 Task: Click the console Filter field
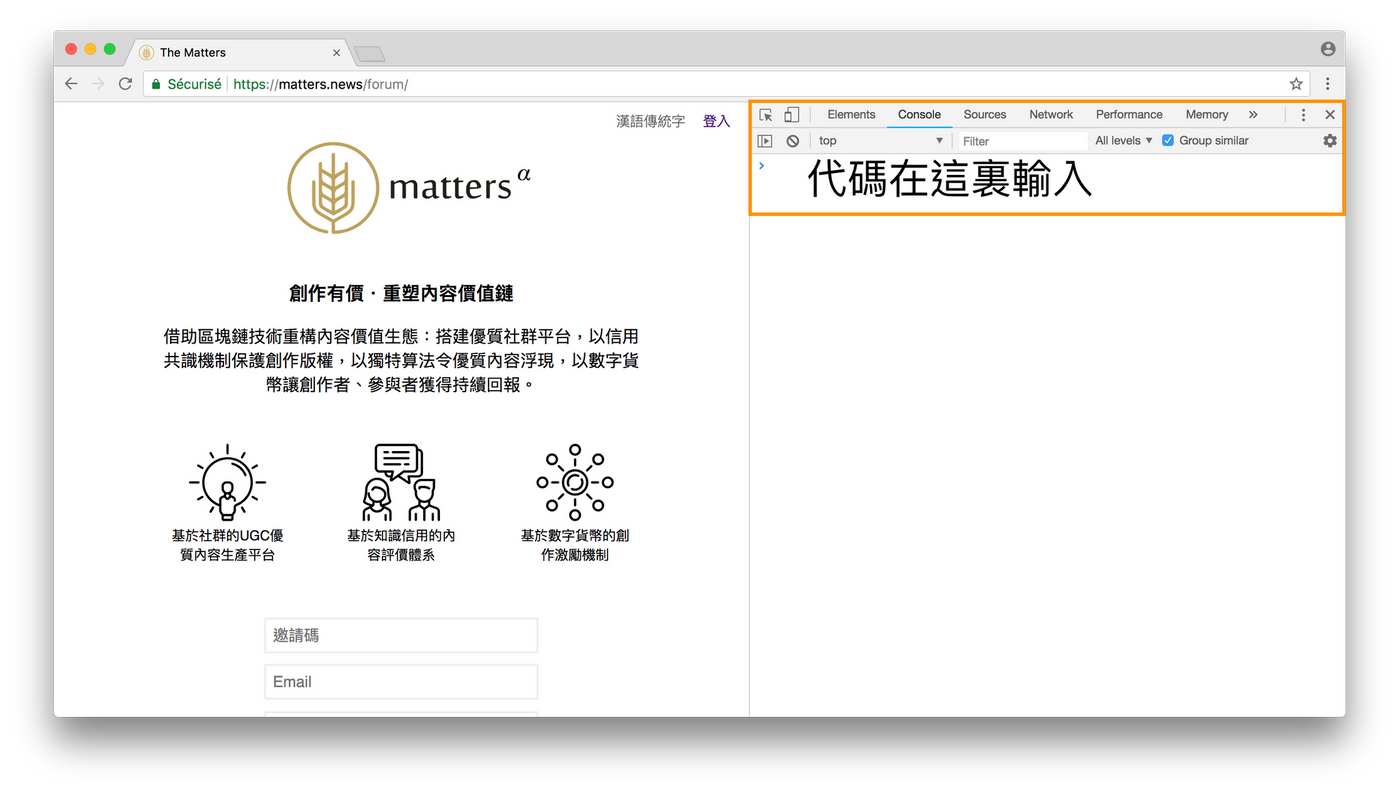[1022, 141]
